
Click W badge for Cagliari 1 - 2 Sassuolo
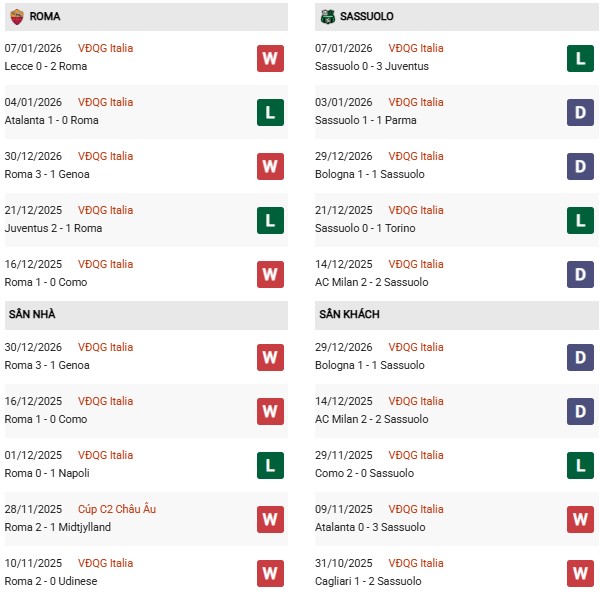coord(580,573)
